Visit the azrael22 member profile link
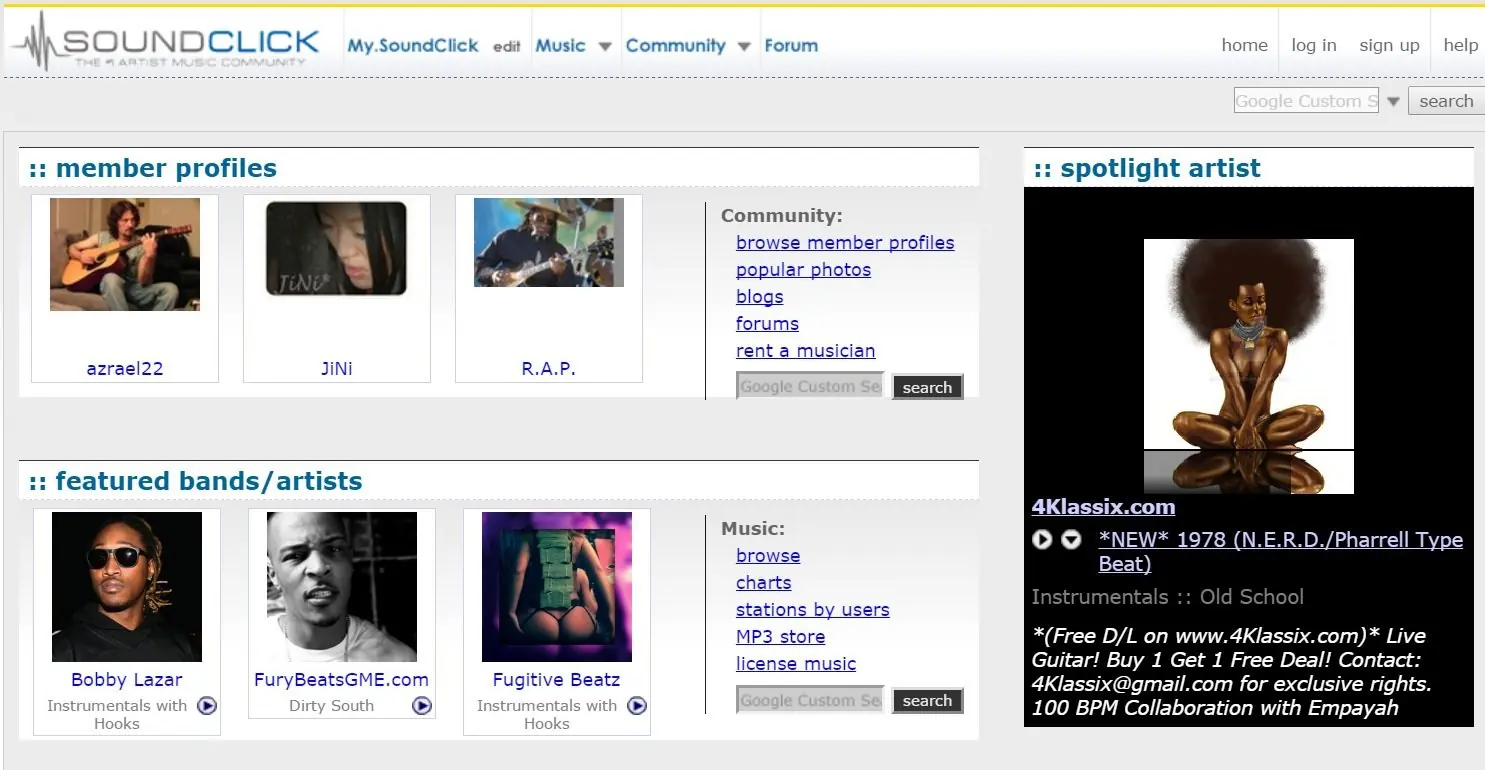This screenshot has width=1485, height=770. pos(125,368)
